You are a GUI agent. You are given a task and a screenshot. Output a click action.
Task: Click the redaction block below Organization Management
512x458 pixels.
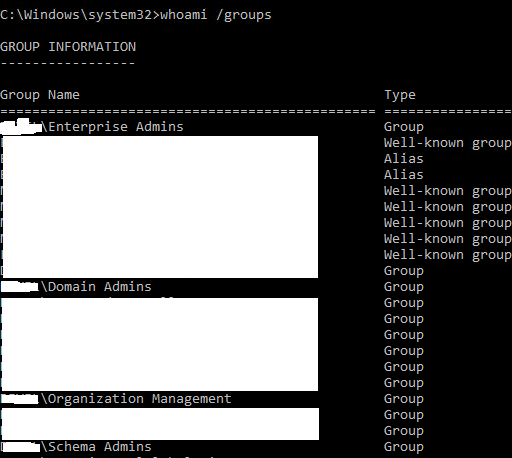[160, 424]
